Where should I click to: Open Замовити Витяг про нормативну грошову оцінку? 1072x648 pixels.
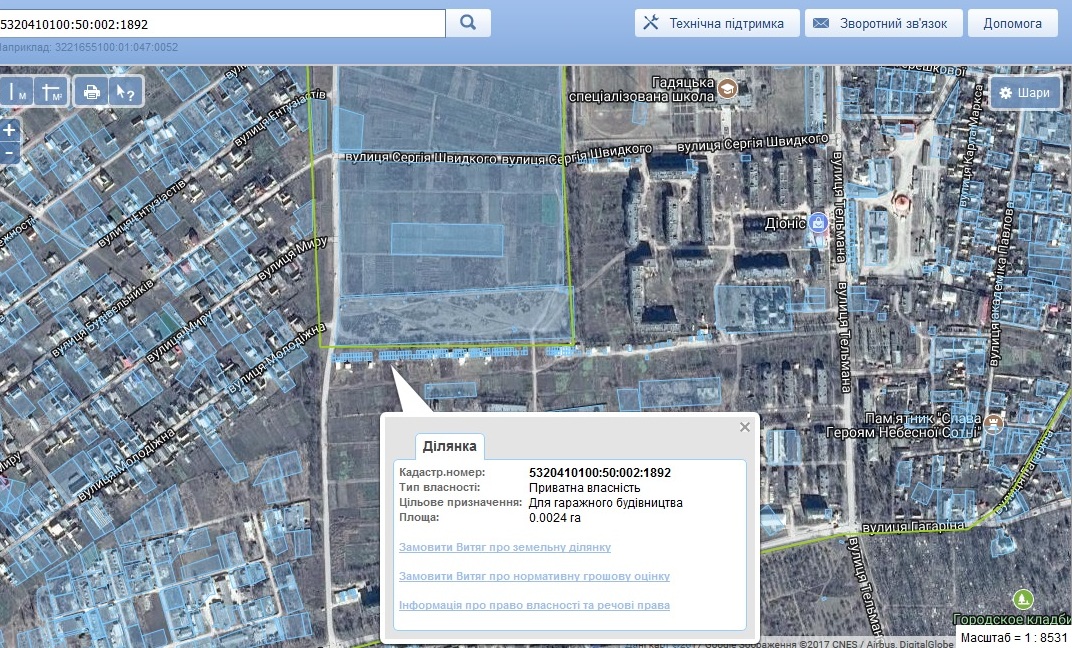tap(534, 576)
